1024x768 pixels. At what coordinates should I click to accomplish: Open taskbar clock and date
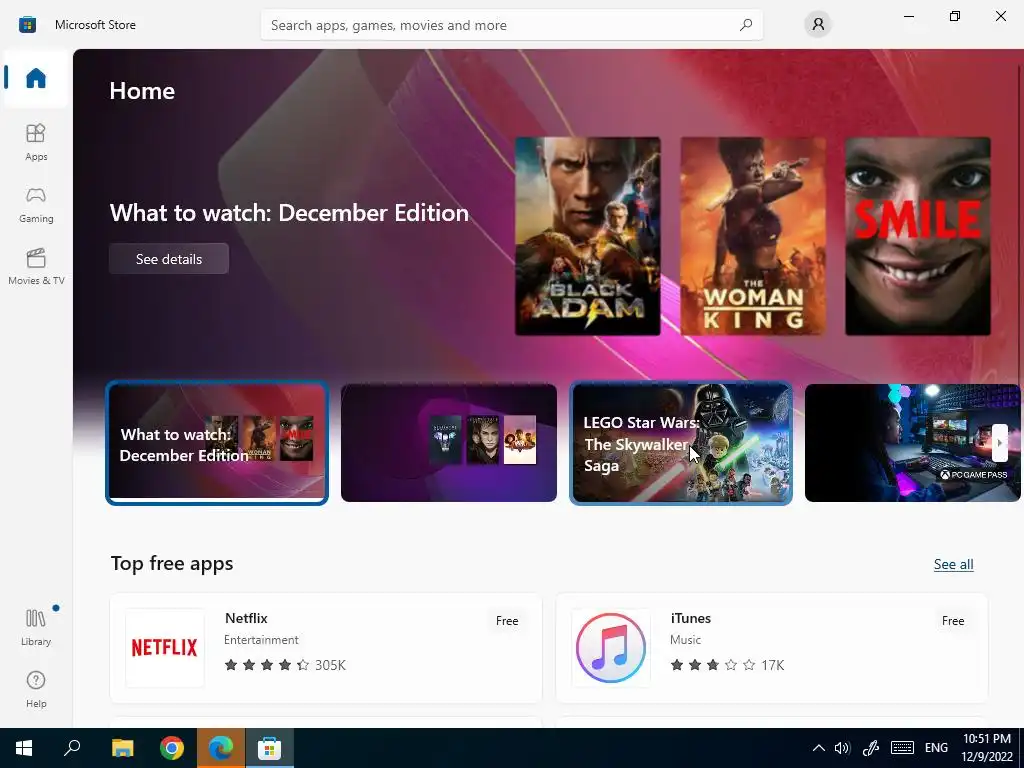tap(987, 748)
